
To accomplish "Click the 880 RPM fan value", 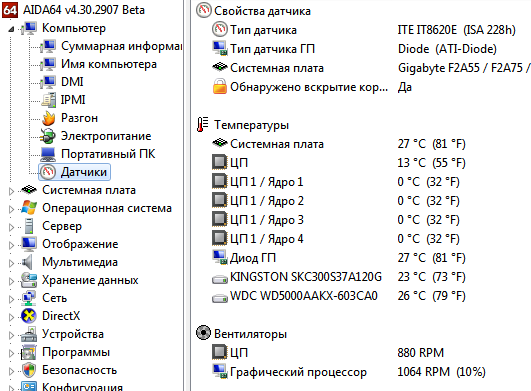I will (421, 352).
